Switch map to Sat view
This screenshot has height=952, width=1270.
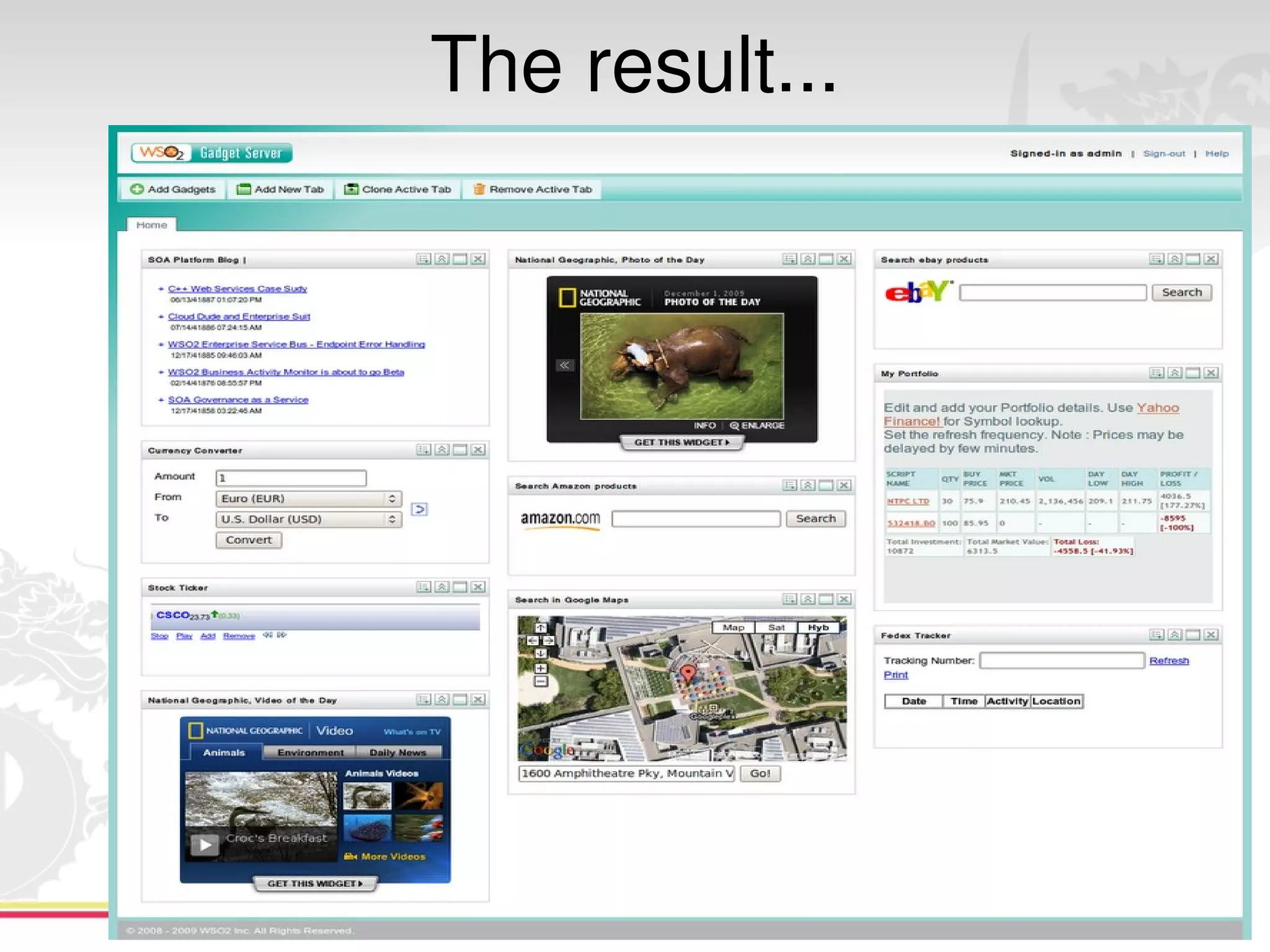coord(776,627)
